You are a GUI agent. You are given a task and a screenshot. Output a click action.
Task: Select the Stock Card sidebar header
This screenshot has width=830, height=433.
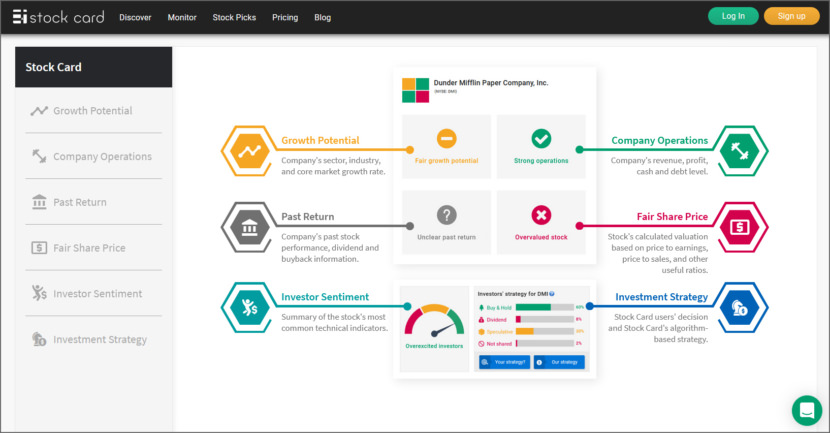[94, 67]
